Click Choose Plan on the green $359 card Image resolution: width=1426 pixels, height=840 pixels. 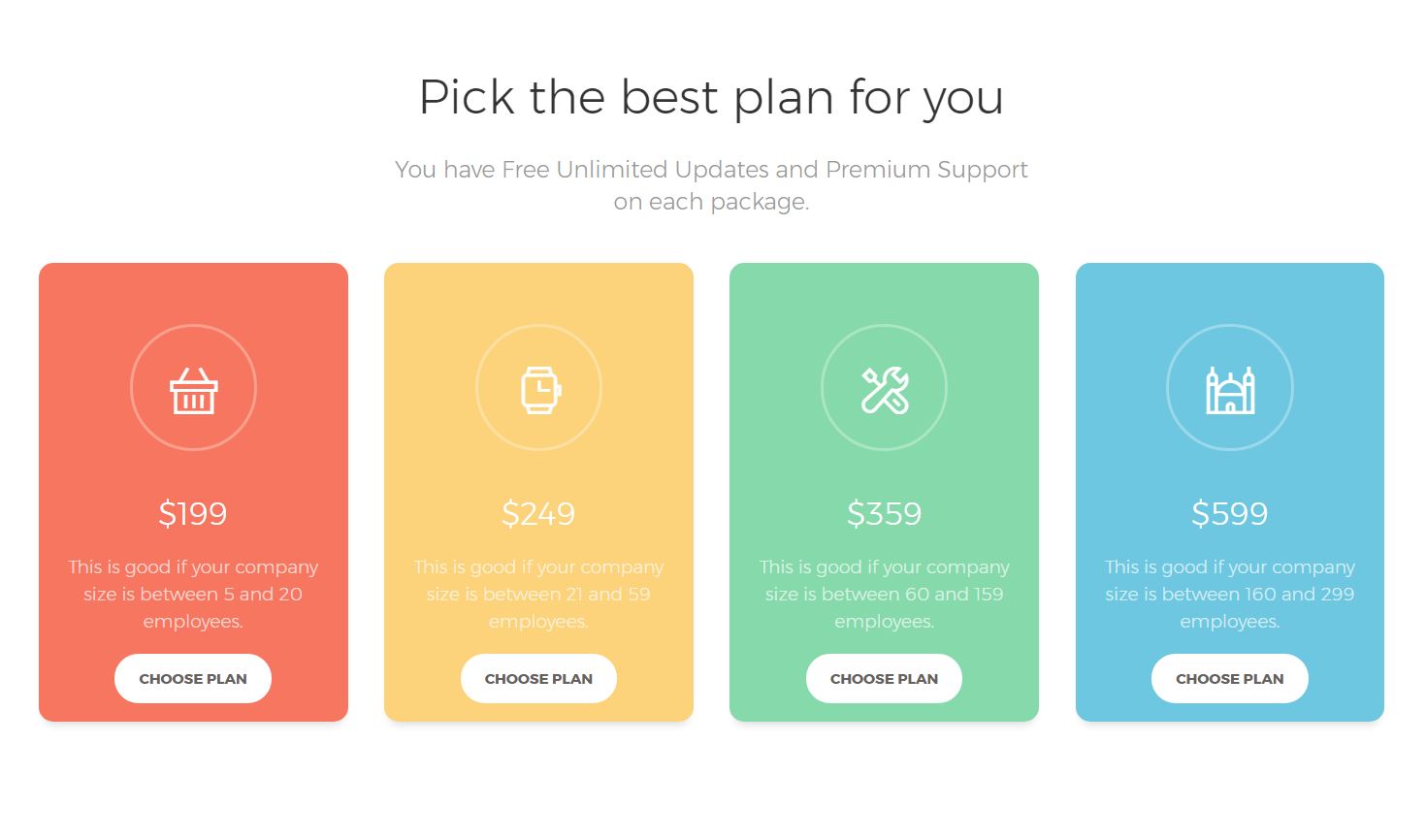click(885, 678)
